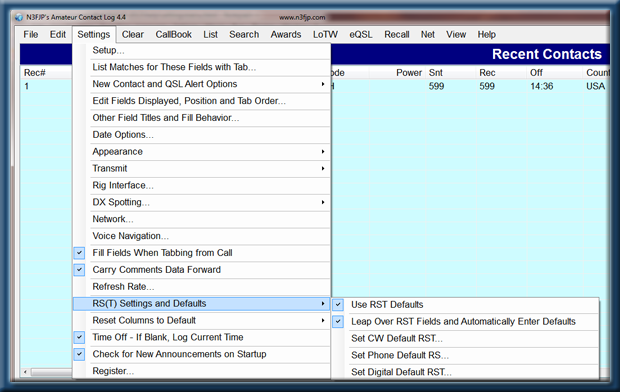The image size is (620, 392).
Task: Select Set Phone Default RS...
Action: coord(465,356)
